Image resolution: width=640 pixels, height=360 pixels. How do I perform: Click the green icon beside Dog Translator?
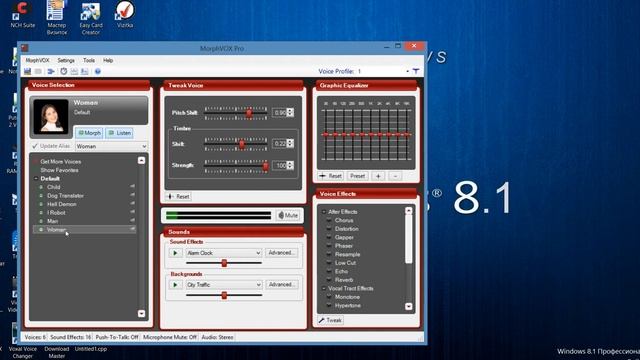point(41,196)
